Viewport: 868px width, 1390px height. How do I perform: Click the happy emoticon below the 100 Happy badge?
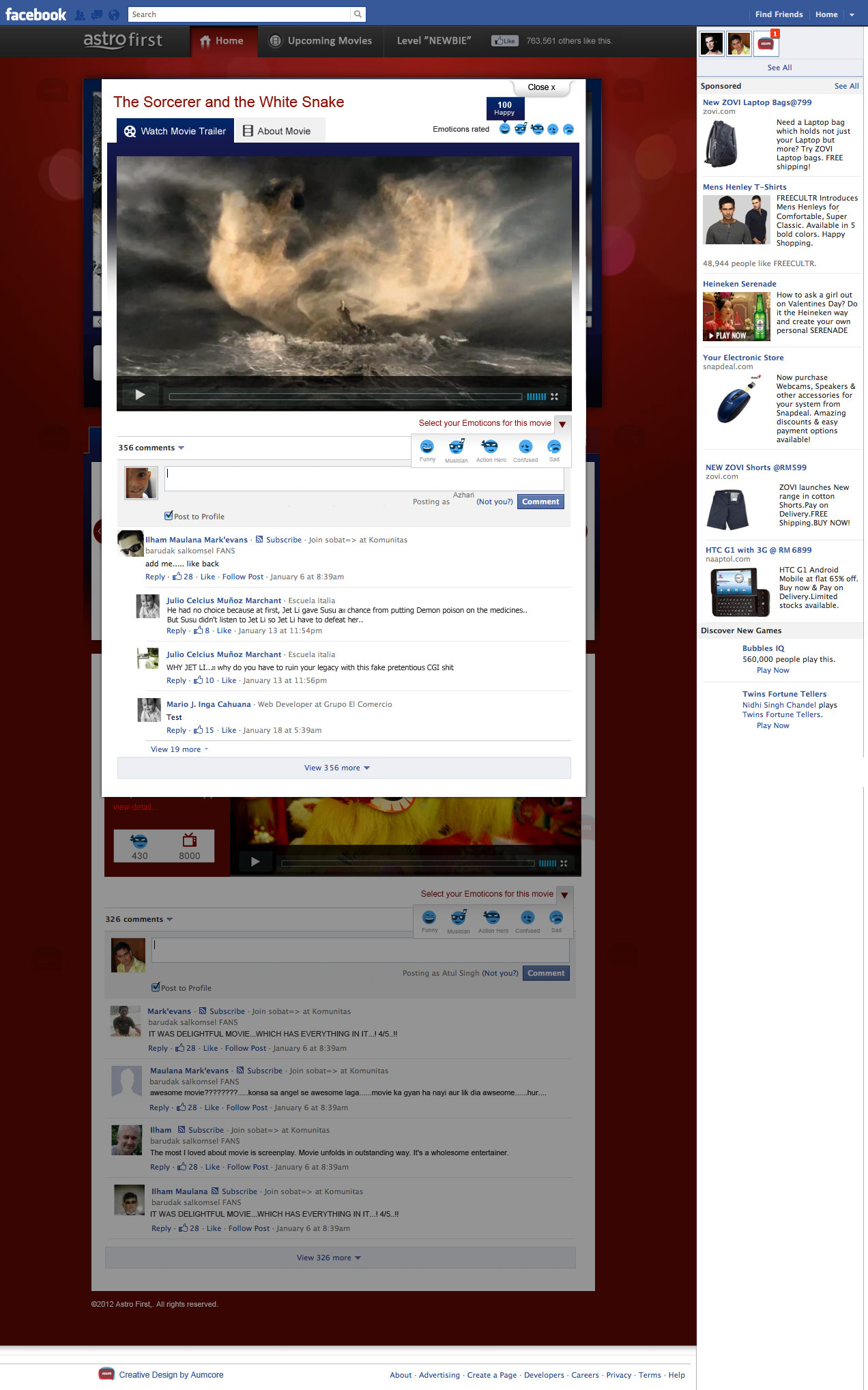504,129
